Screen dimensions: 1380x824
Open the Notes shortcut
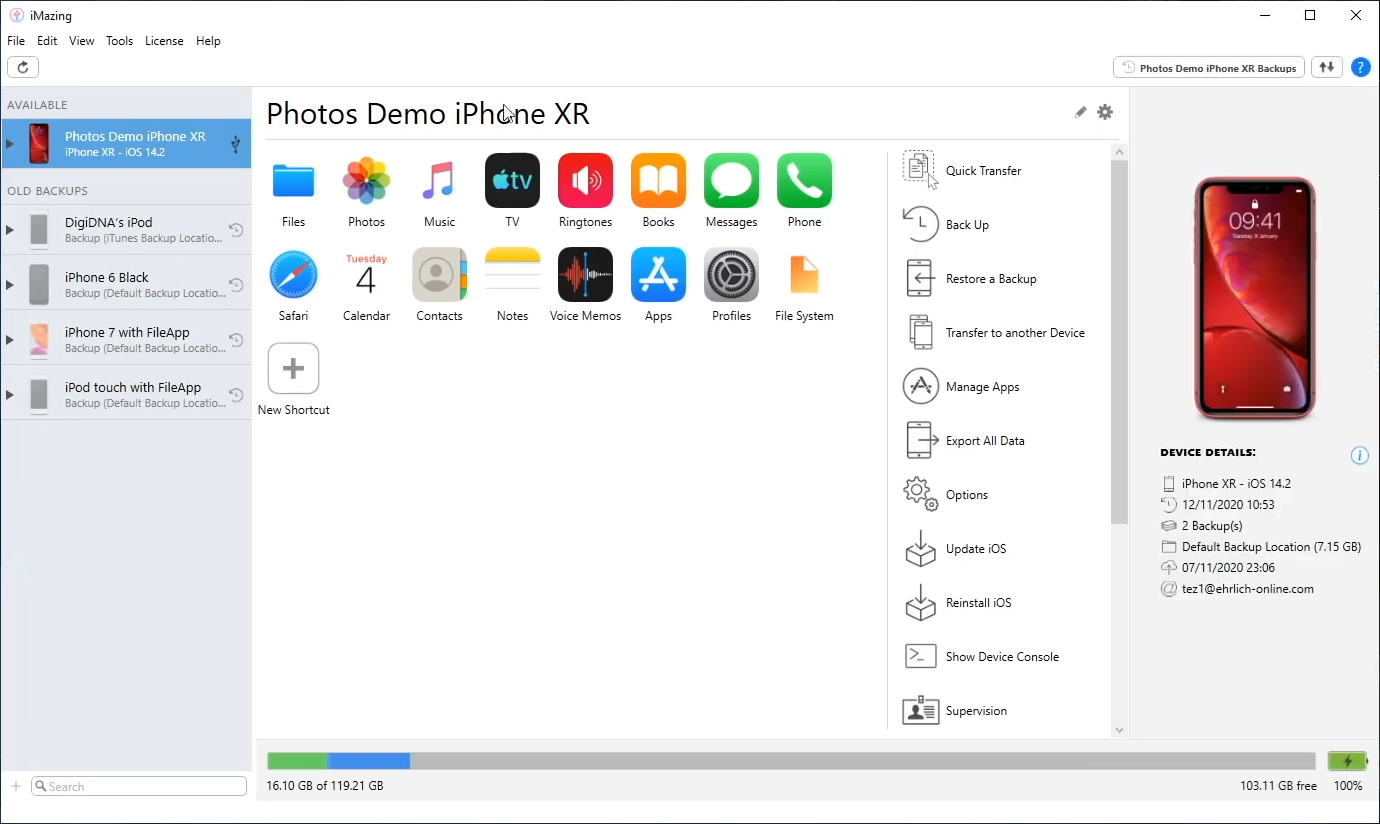(512, 275)
